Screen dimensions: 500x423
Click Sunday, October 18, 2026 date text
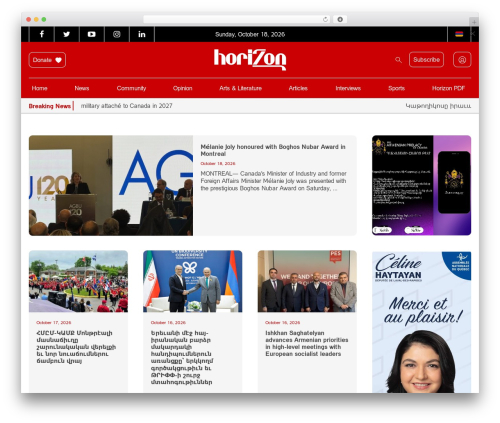click(x=250, y=34)
